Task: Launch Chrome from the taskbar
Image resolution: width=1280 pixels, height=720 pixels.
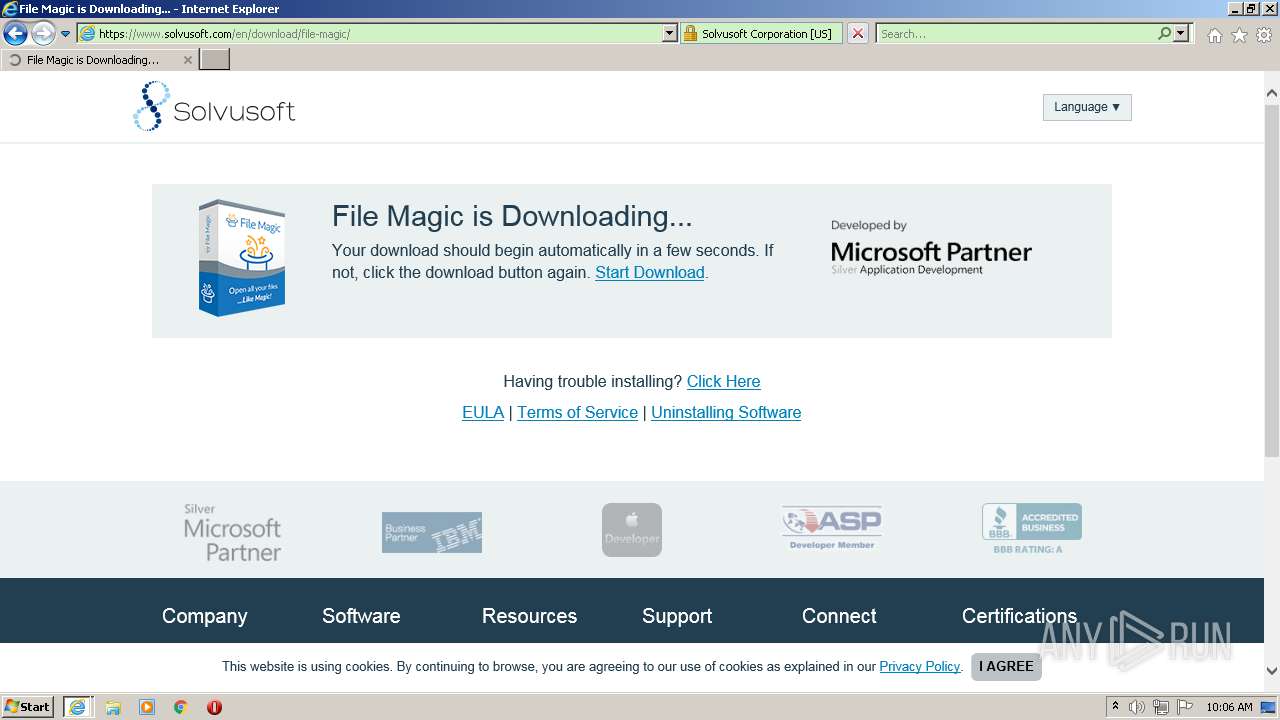Action: 181,707
